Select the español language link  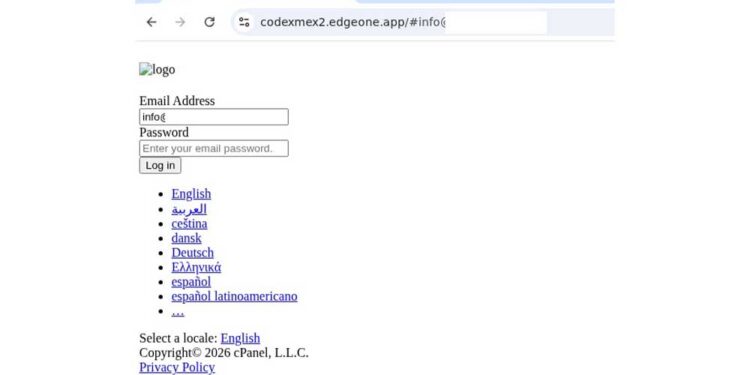(x=191, y=282)
